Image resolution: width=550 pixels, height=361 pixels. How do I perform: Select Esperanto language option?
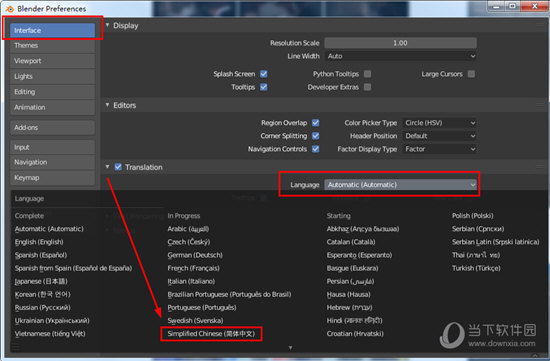click(x=359, y=255)
